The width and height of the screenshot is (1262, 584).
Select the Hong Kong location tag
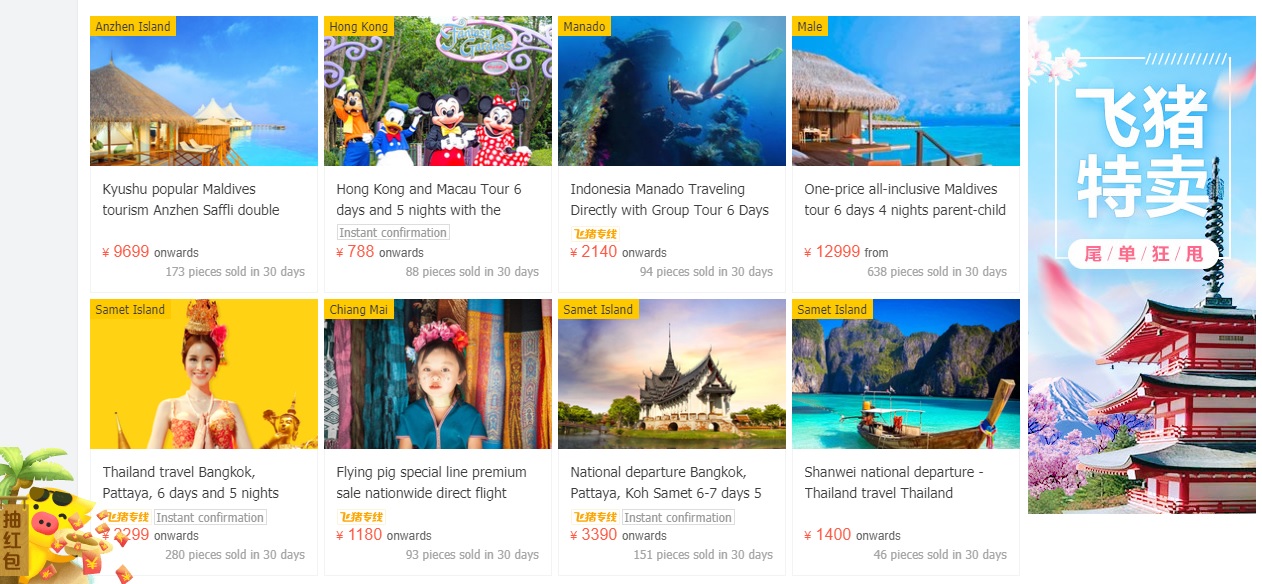point(359,26)
